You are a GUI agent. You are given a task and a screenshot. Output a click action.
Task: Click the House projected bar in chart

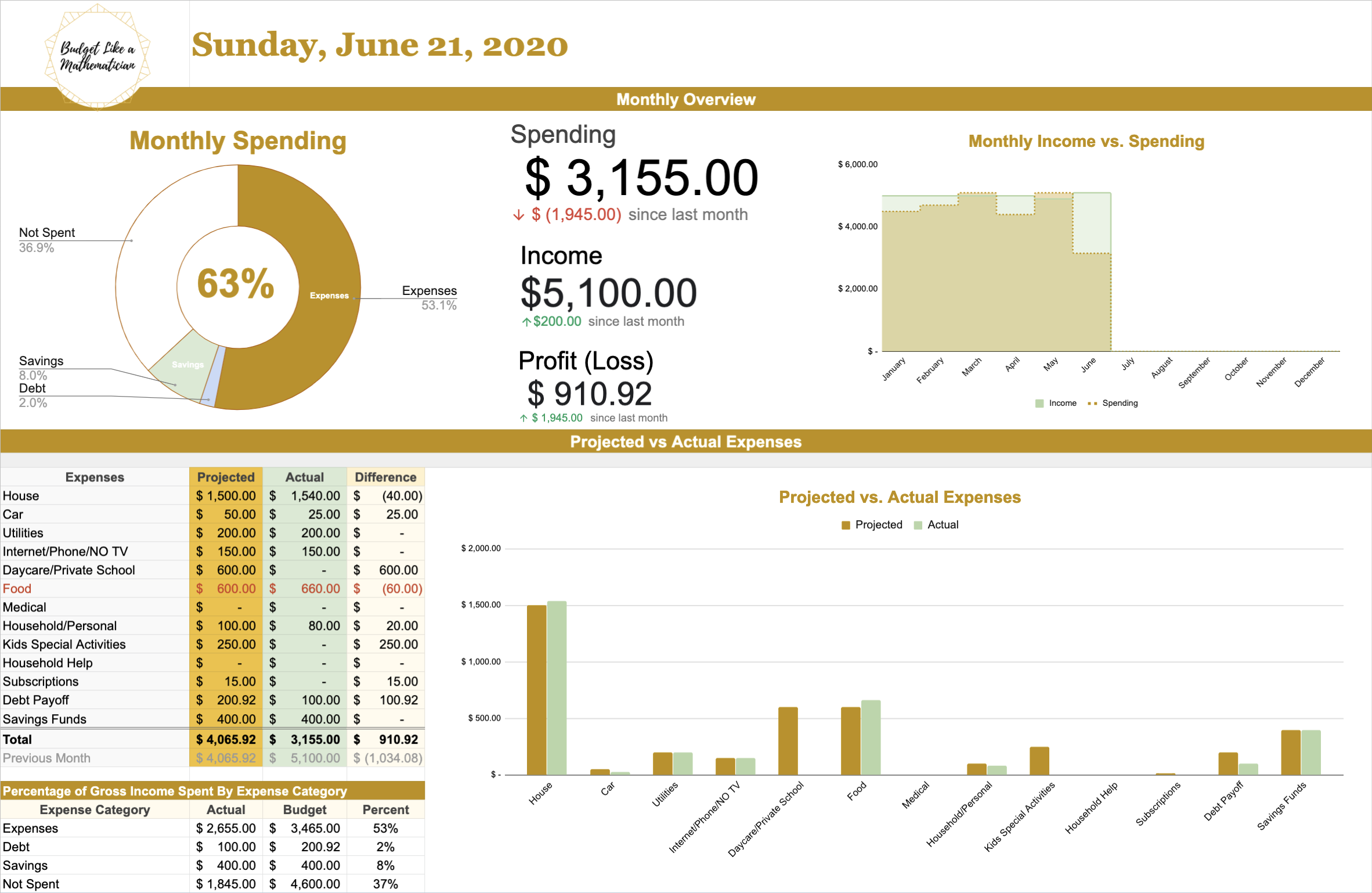[536, 690]
